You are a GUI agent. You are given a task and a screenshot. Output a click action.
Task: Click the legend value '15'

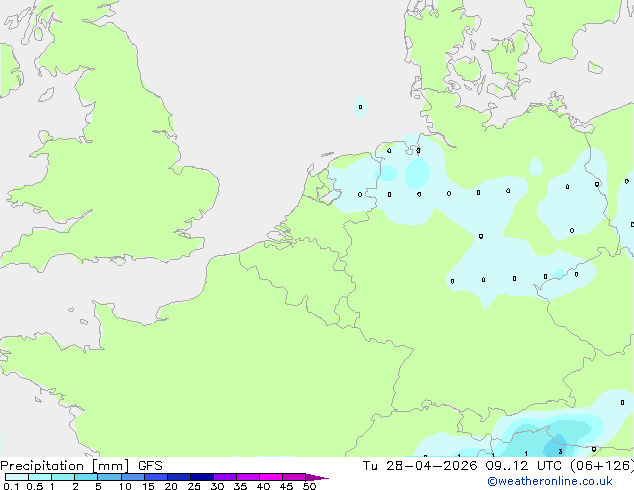click(x=148, y=486)
